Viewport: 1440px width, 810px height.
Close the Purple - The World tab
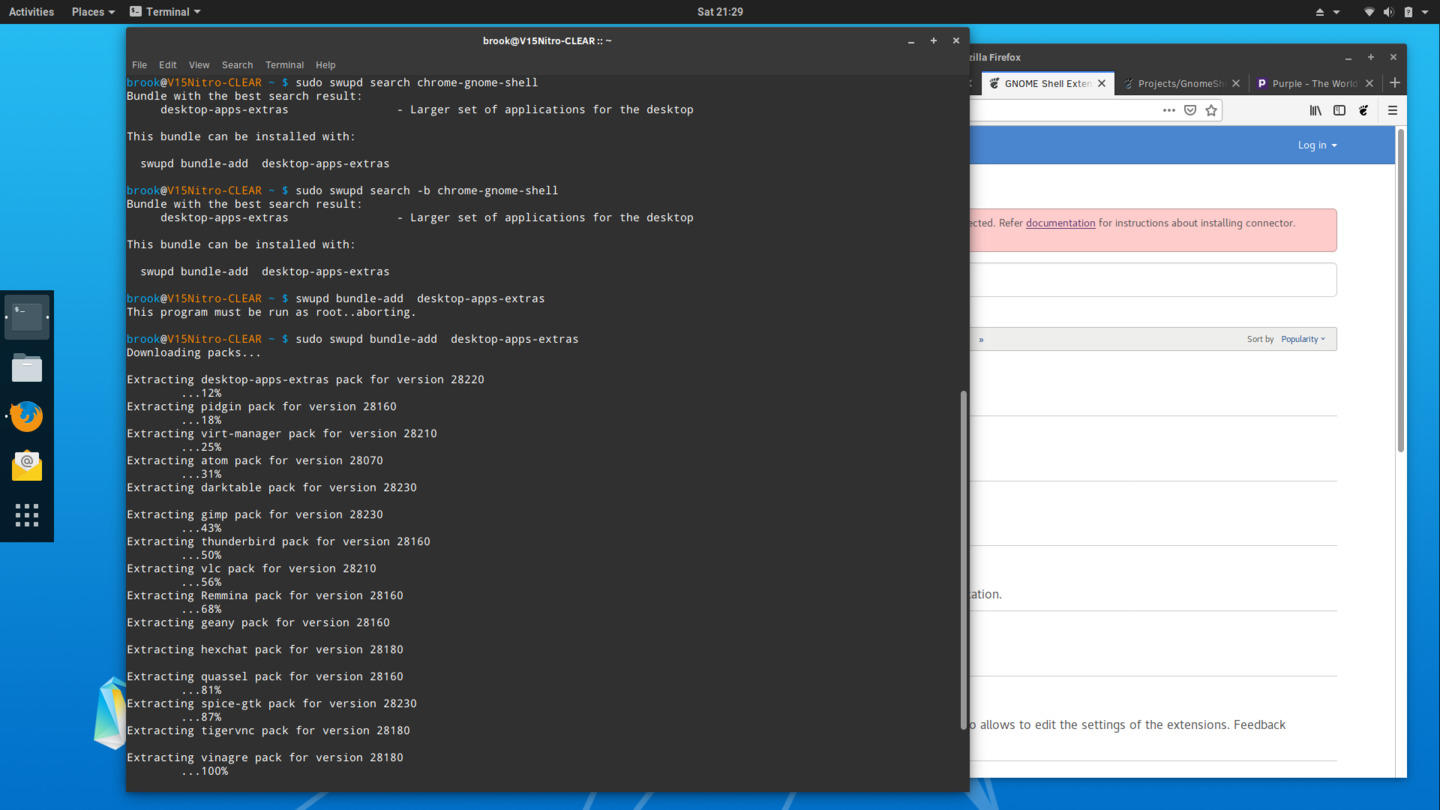1370,84
